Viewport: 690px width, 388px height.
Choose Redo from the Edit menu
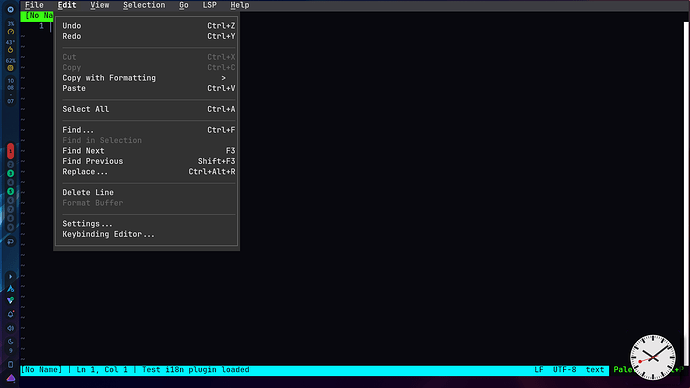(x=148, y=37)
